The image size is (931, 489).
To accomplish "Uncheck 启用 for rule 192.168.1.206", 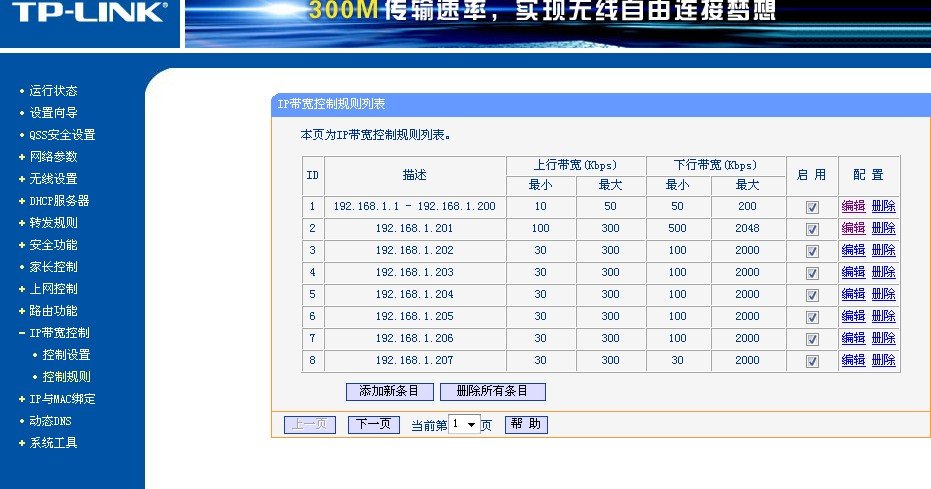I will click(x=812, y=339).
